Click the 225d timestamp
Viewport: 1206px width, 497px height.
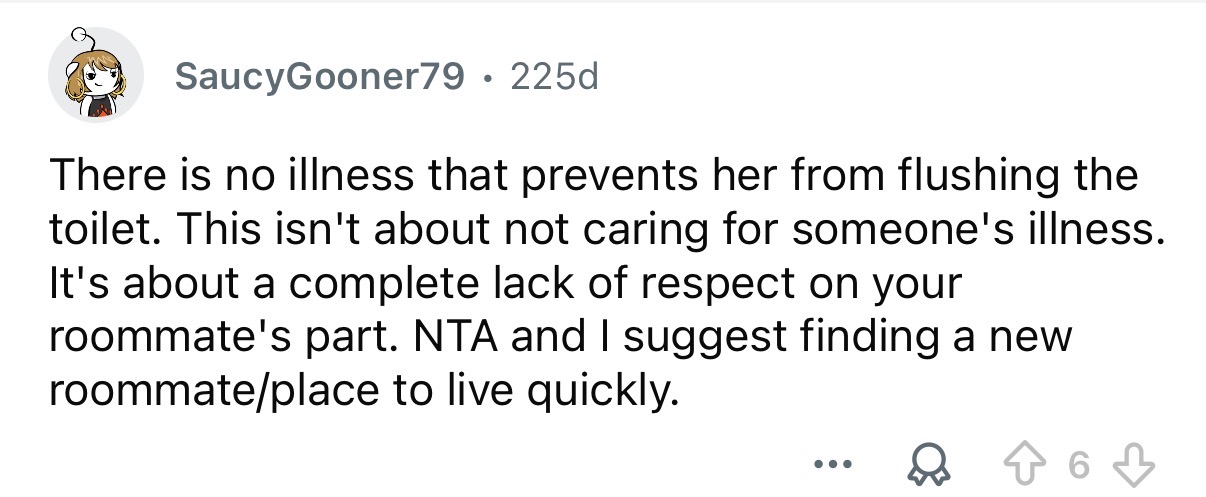[554, 75]
